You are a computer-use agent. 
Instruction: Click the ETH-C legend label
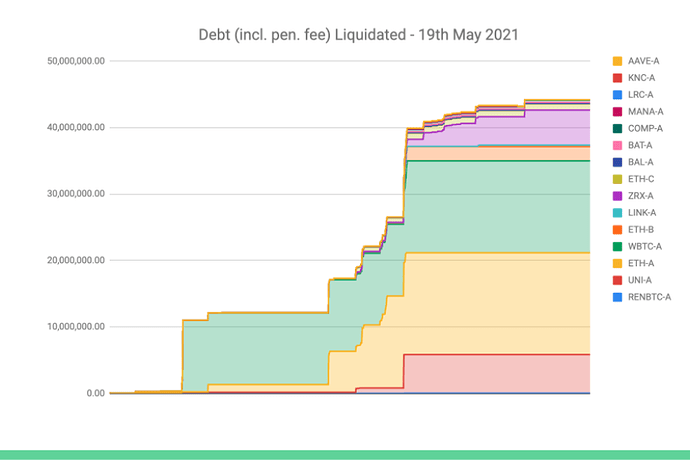tap(643, 179)
